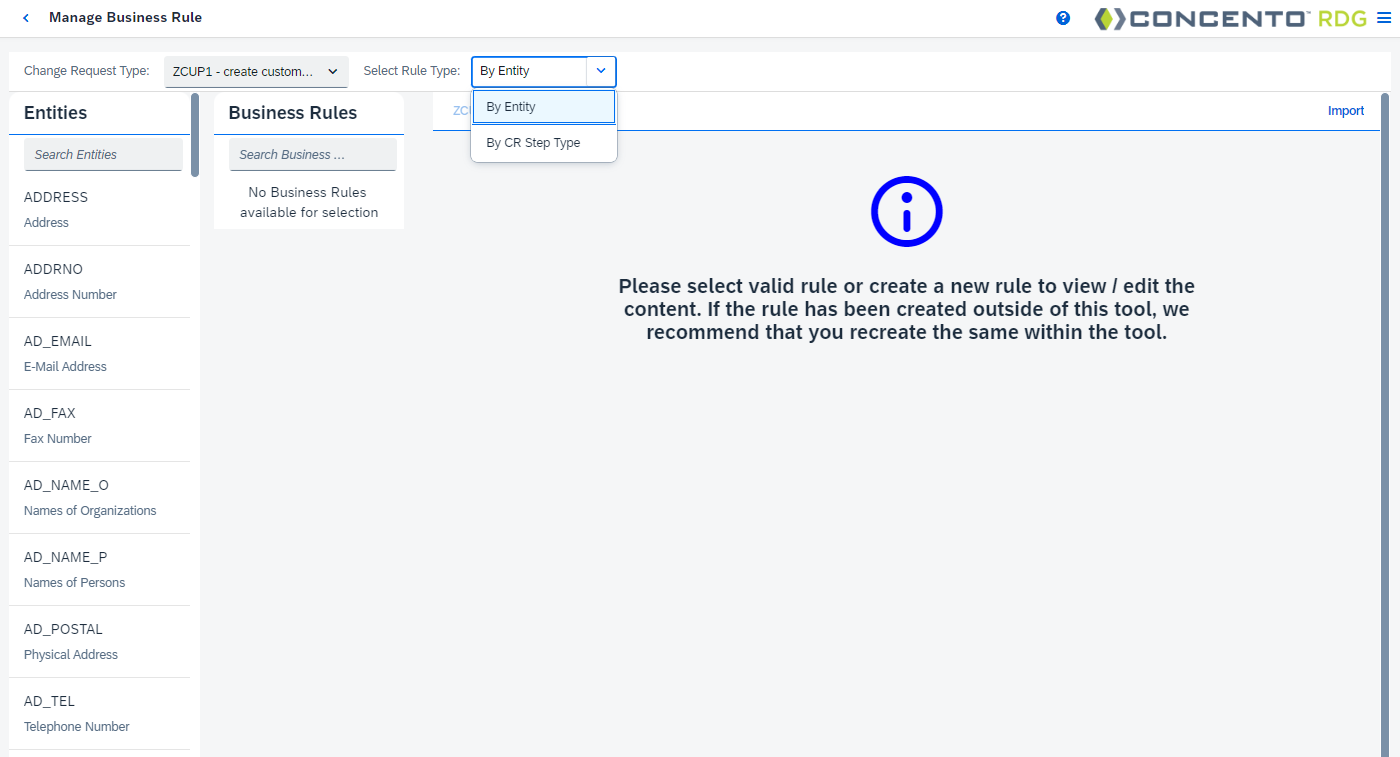Open the Select Rule Type dropdown

(600, 71)
